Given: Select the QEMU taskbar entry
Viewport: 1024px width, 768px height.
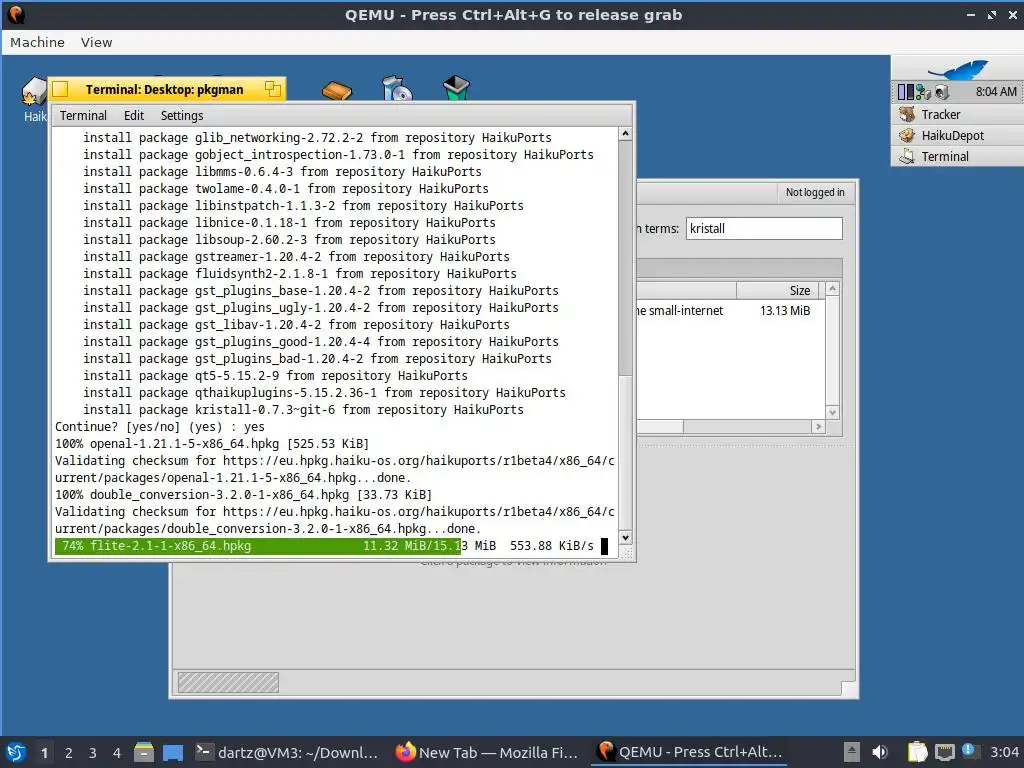Looking at the screenshot, I should pyautogui.click(x=690, y=752).
